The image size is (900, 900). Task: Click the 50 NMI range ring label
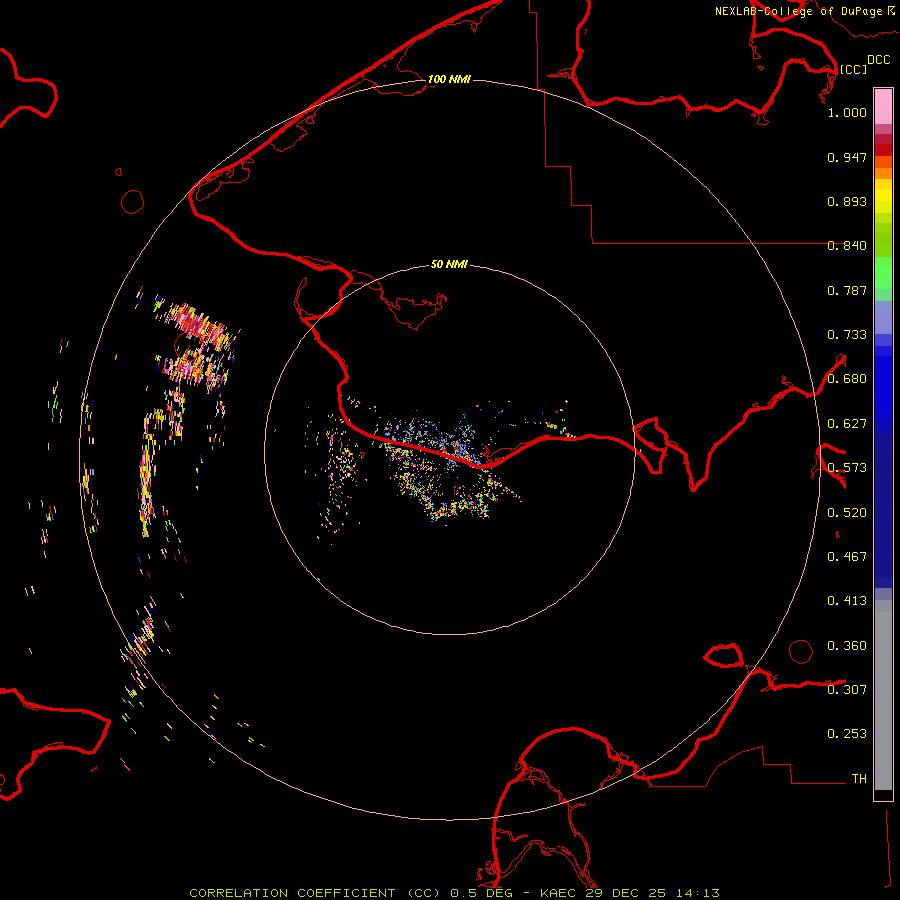click(x=449, y=265)
